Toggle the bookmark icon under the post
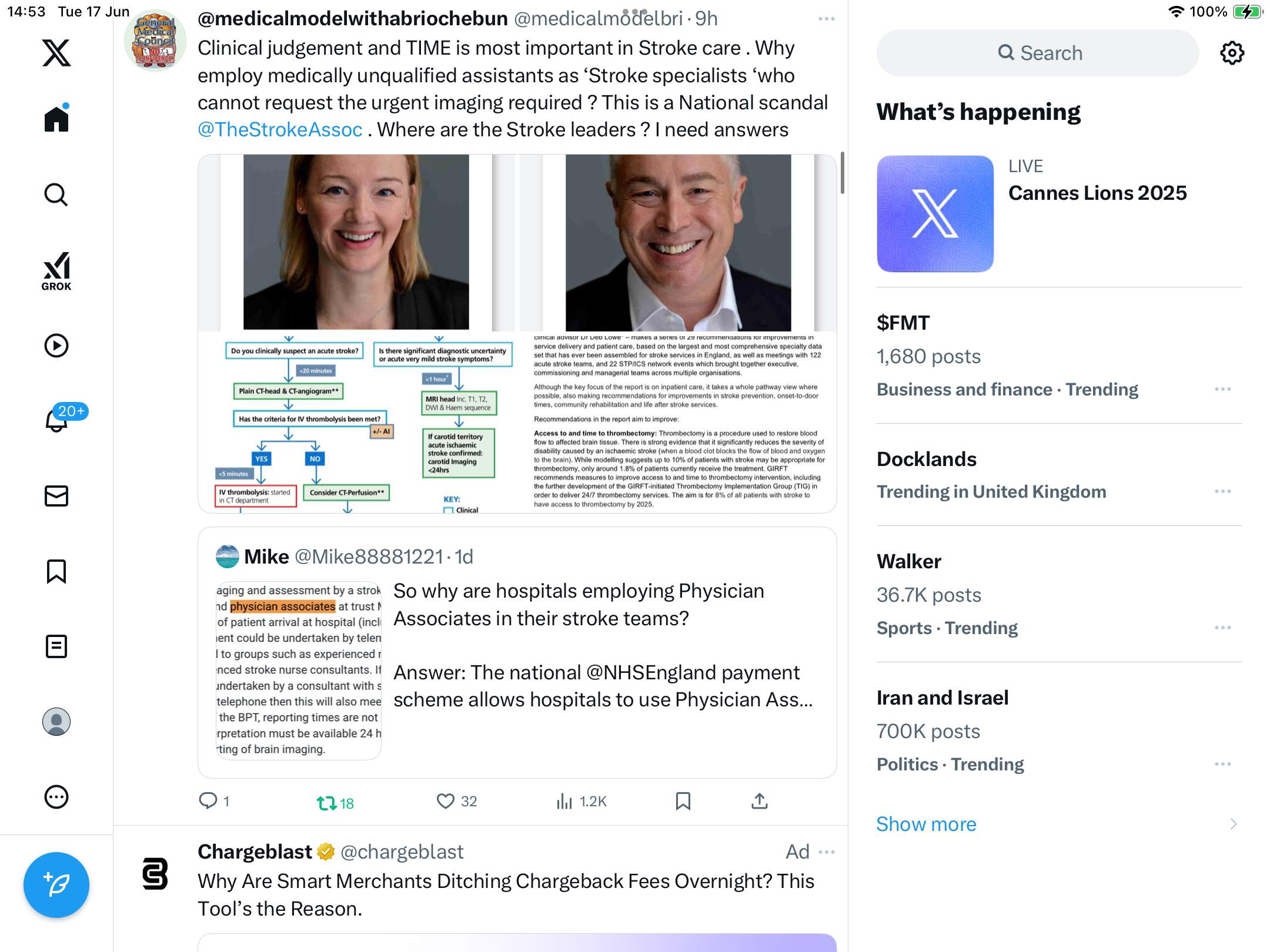The image size is (1270, 952). tap(683, 802)
